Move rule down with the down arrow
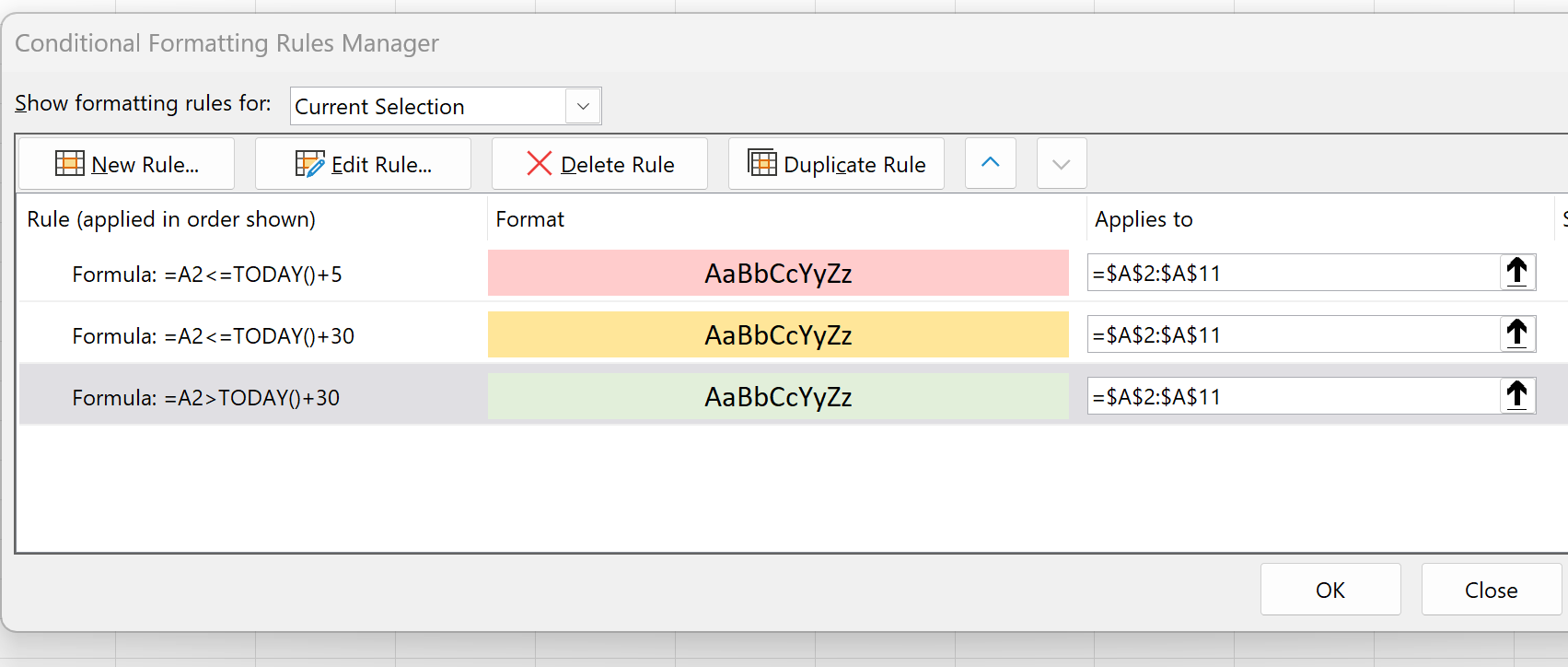This screenshot has width=1568, height=667. click(1062, 163)
